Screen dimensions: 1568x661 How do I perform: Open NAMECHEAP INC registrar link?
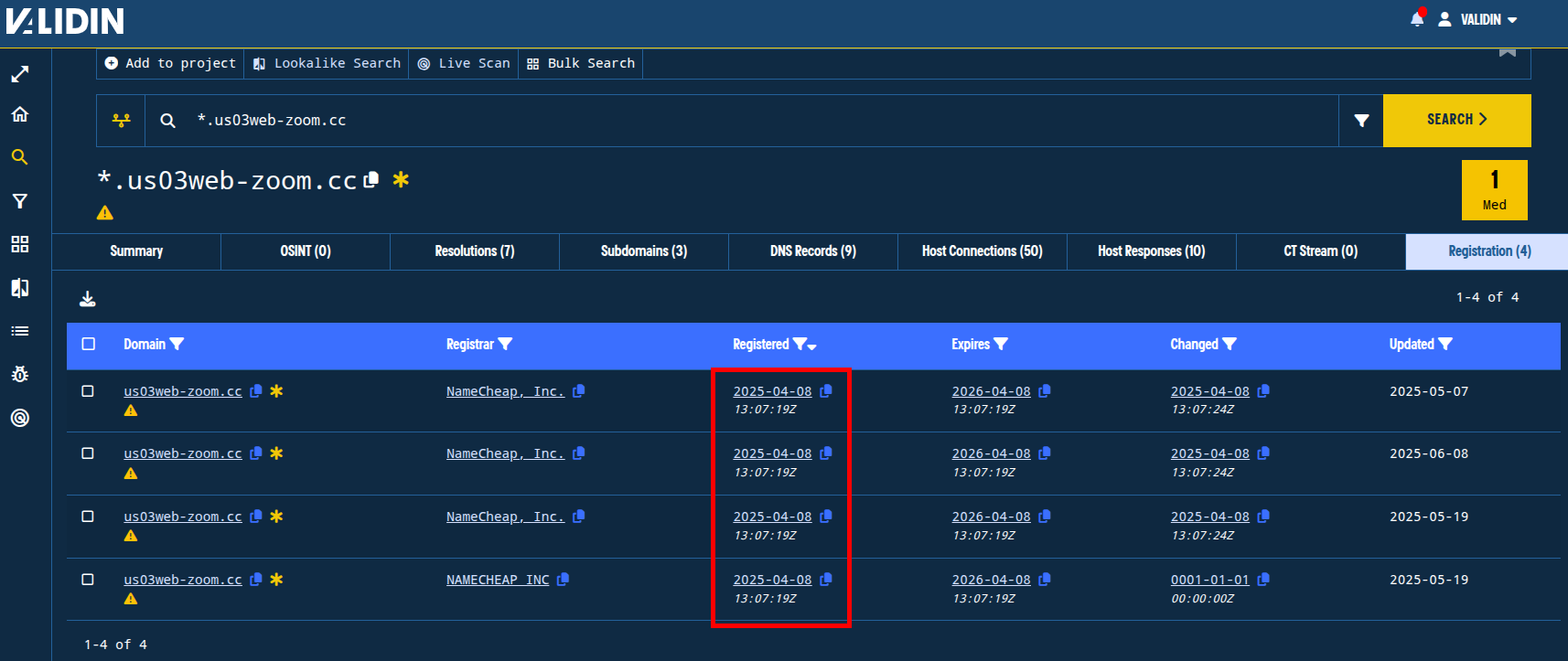[x=498, y=580]
